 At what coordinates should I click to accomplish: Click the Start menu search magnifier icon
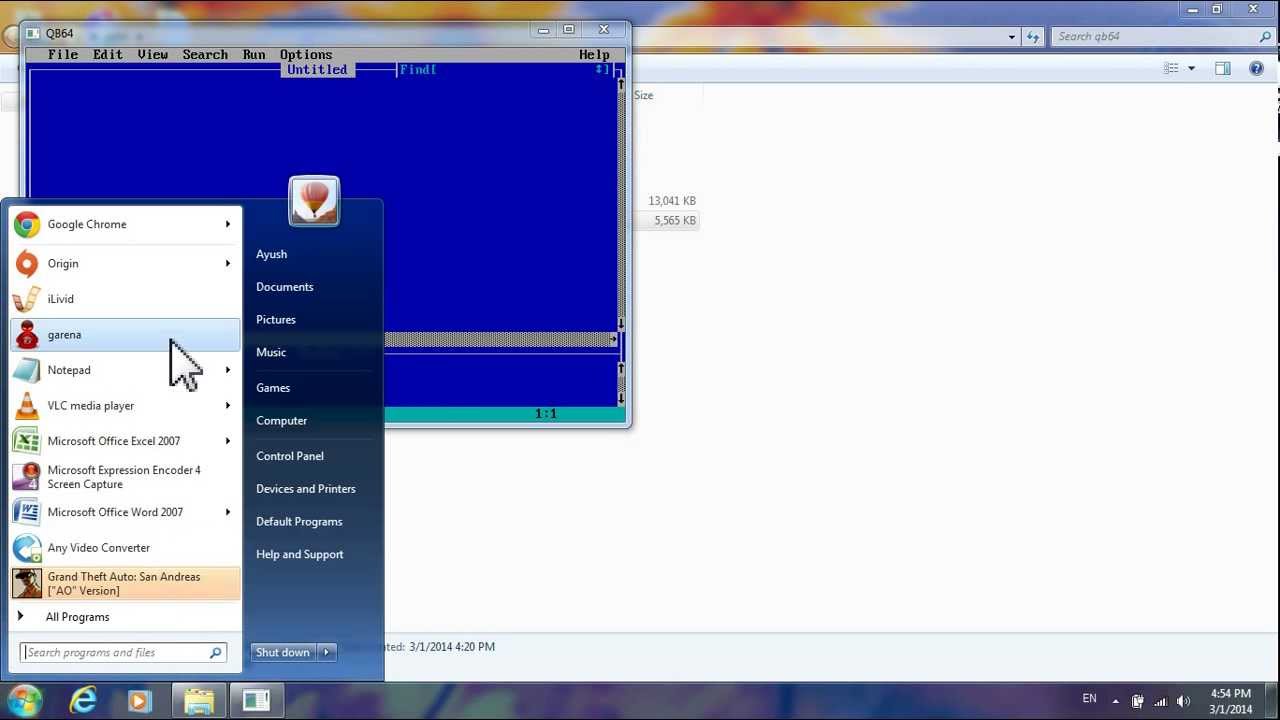click(215, 652)
